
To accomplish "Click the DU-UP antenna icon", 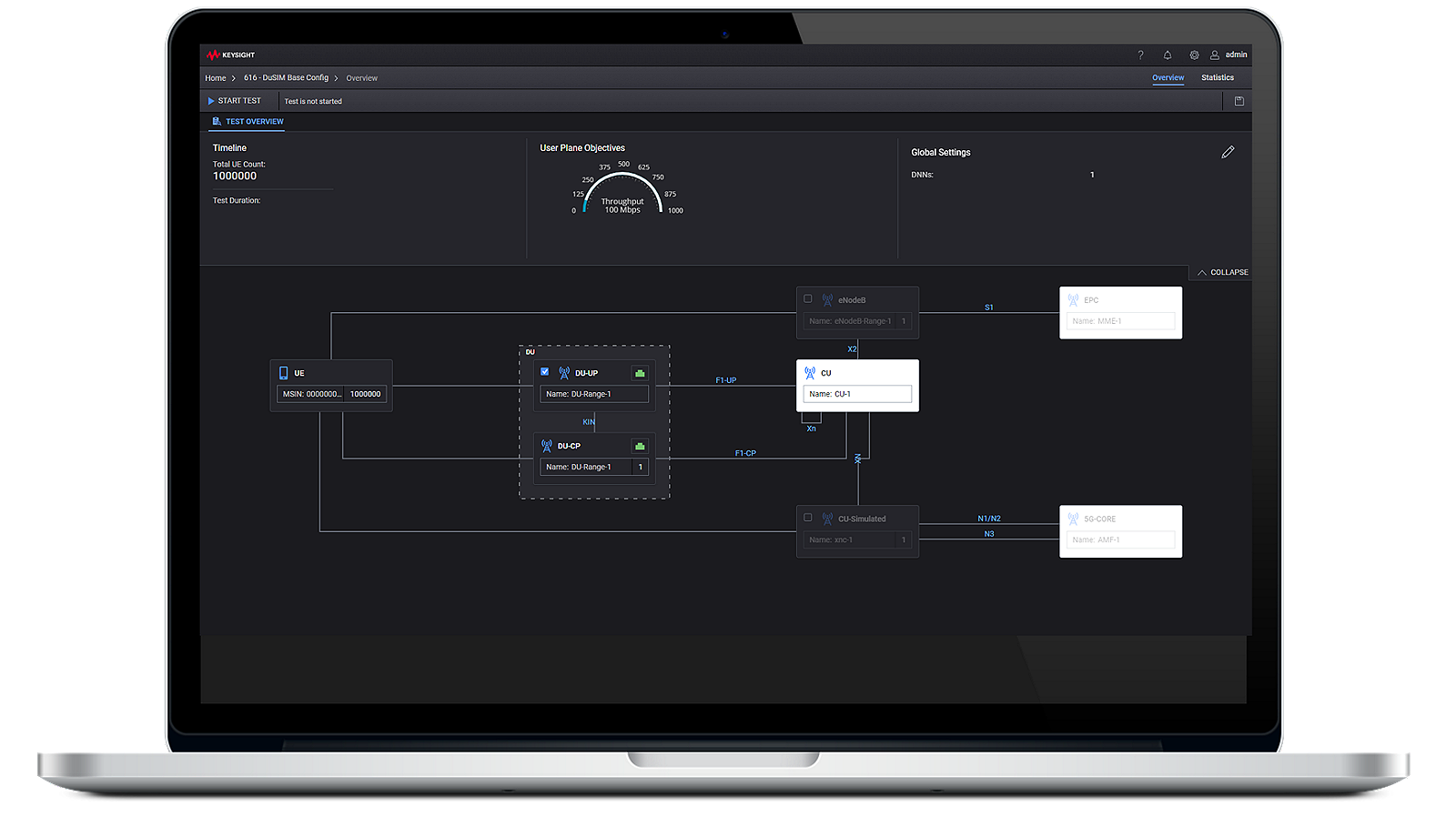I will pyautogui.click(x=564, y=373).
